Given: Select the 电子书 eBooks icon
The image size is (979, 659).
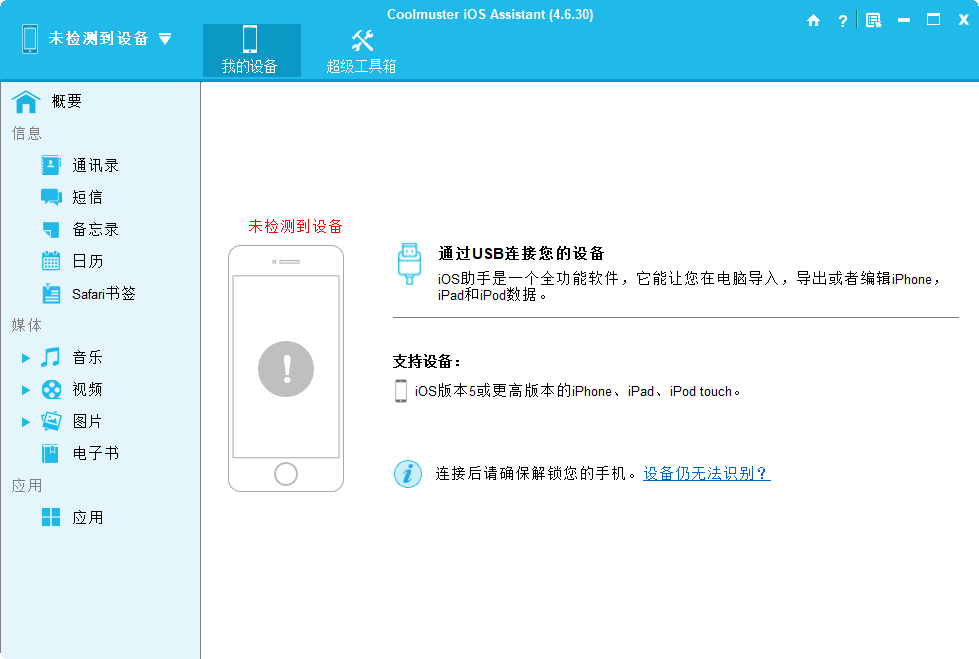Looking at the screenshot, I should coord(50,453).
